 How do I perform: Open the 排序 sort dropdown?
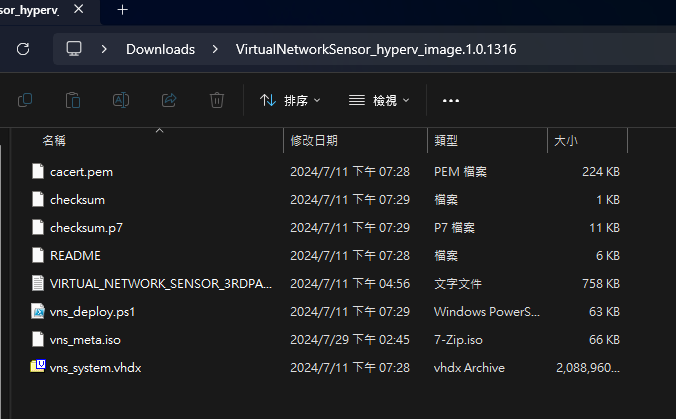coord(290,100)
